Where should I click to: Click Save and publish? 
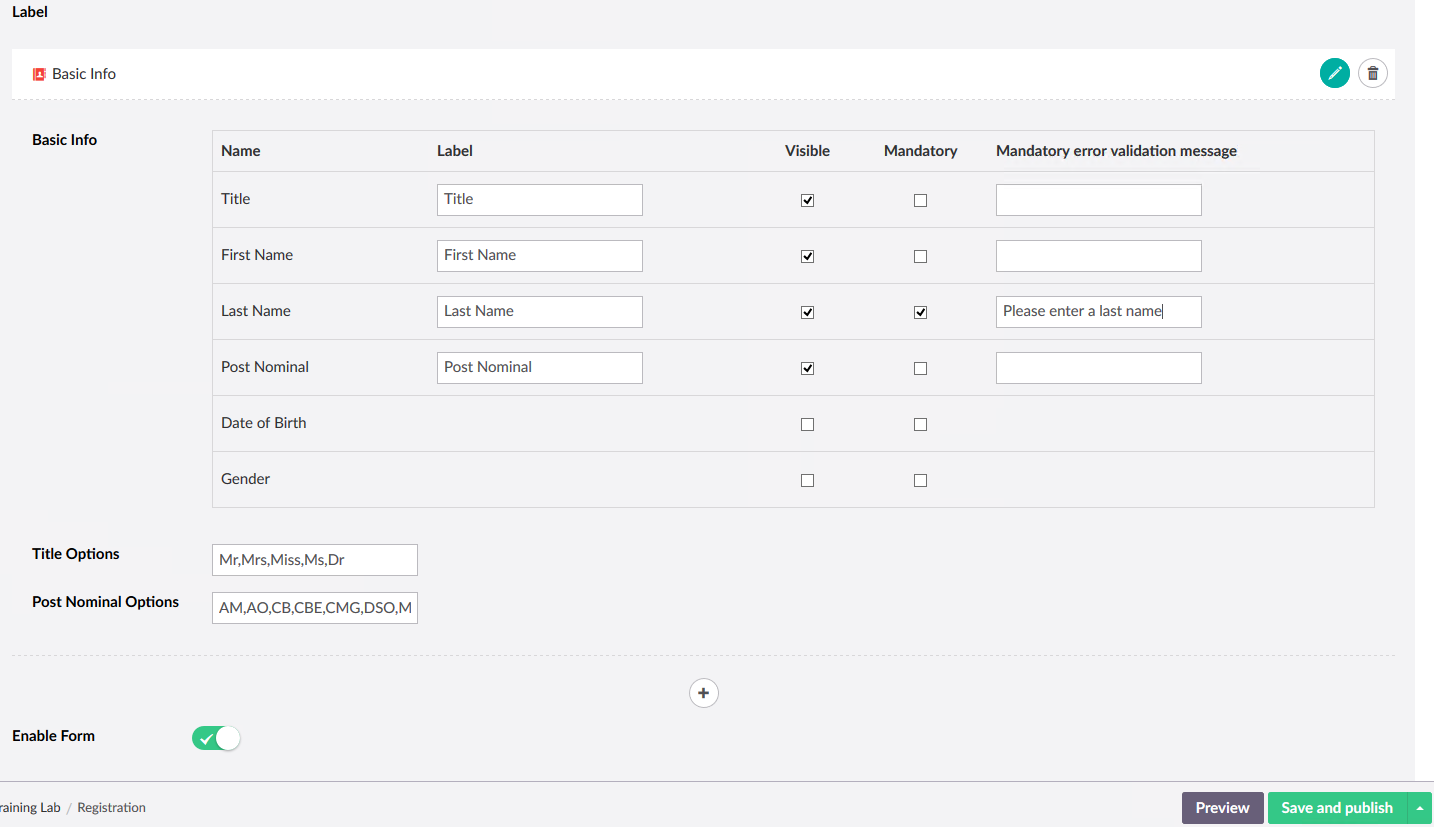click(x=1337, y=807)
